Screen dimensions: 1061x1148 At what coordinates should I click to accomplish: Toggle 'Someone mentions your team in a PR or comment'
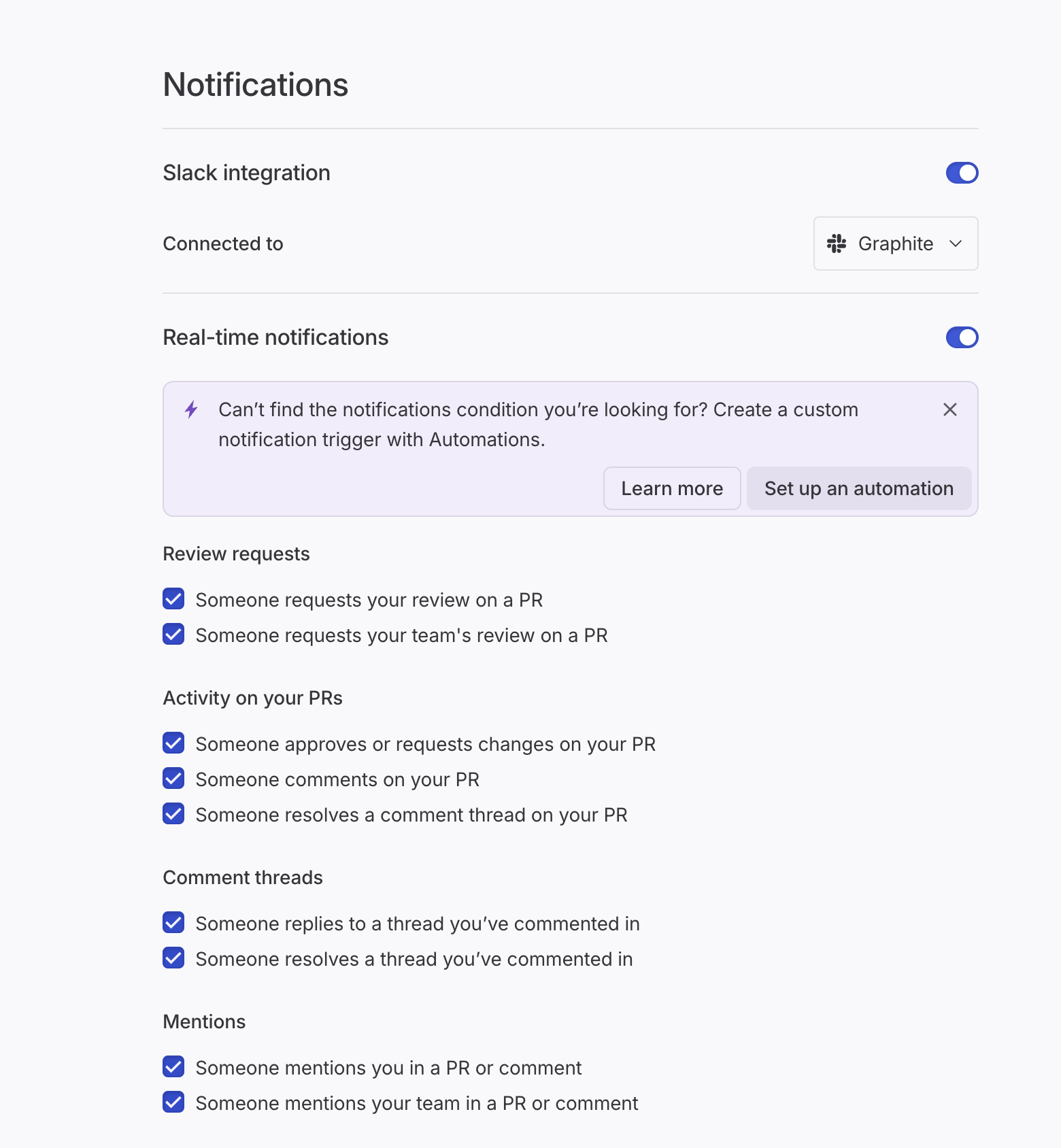click(x=173, y=1102)
